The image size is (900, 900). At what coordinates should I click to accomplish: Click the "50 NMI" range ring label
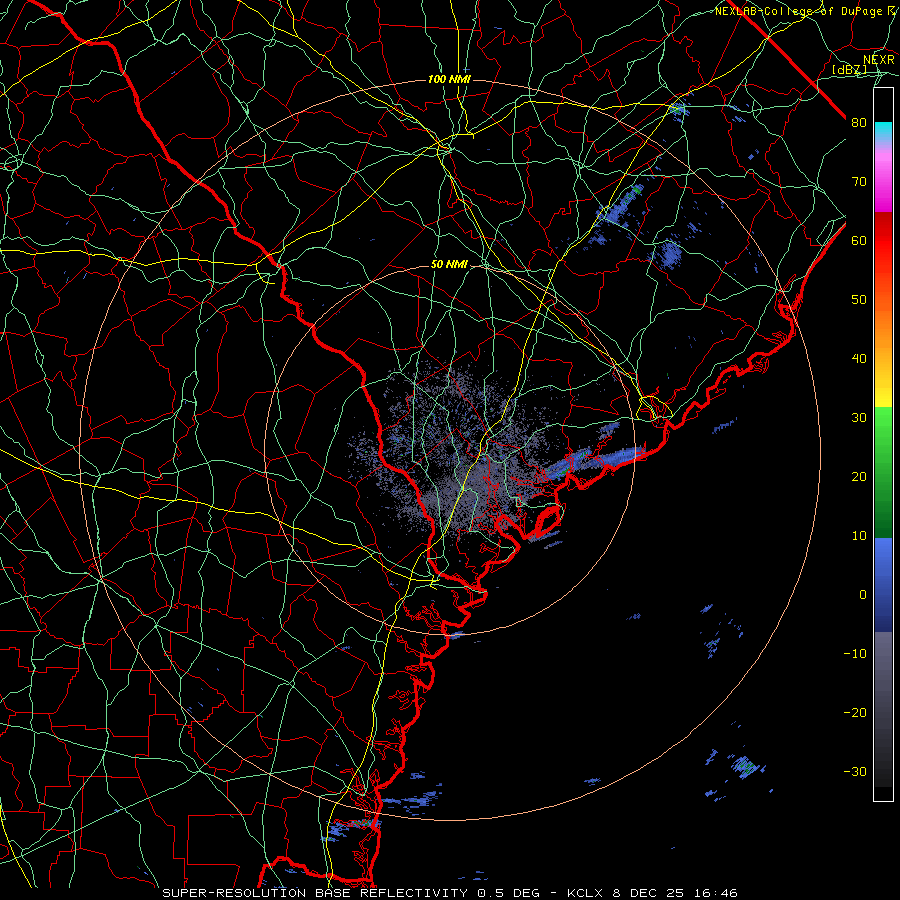pyautogui.click(x=449, y=265)
